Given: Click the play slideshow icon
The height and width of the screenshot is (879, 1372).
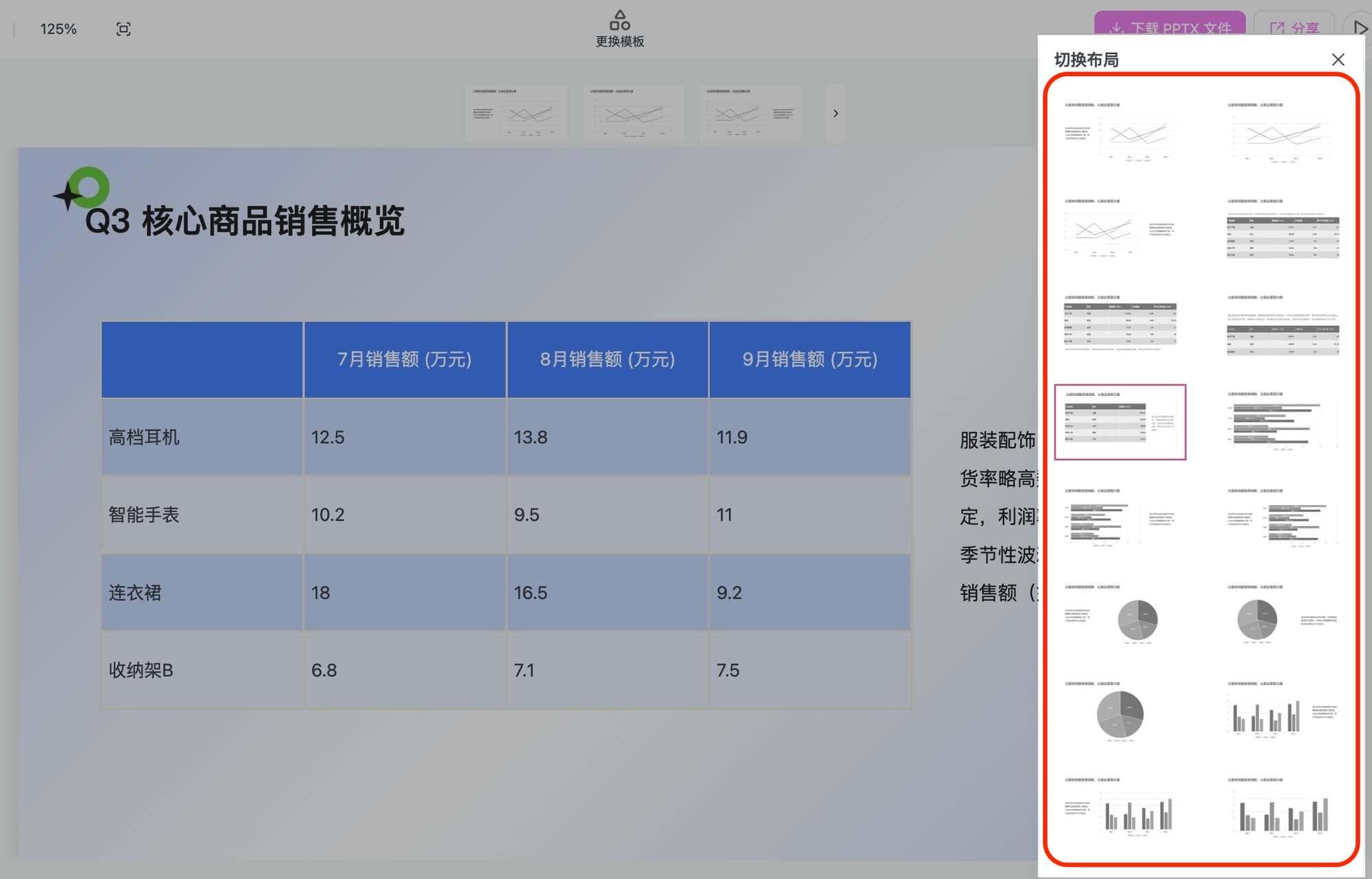Looking at the screenshot, I should (1360, 28).
